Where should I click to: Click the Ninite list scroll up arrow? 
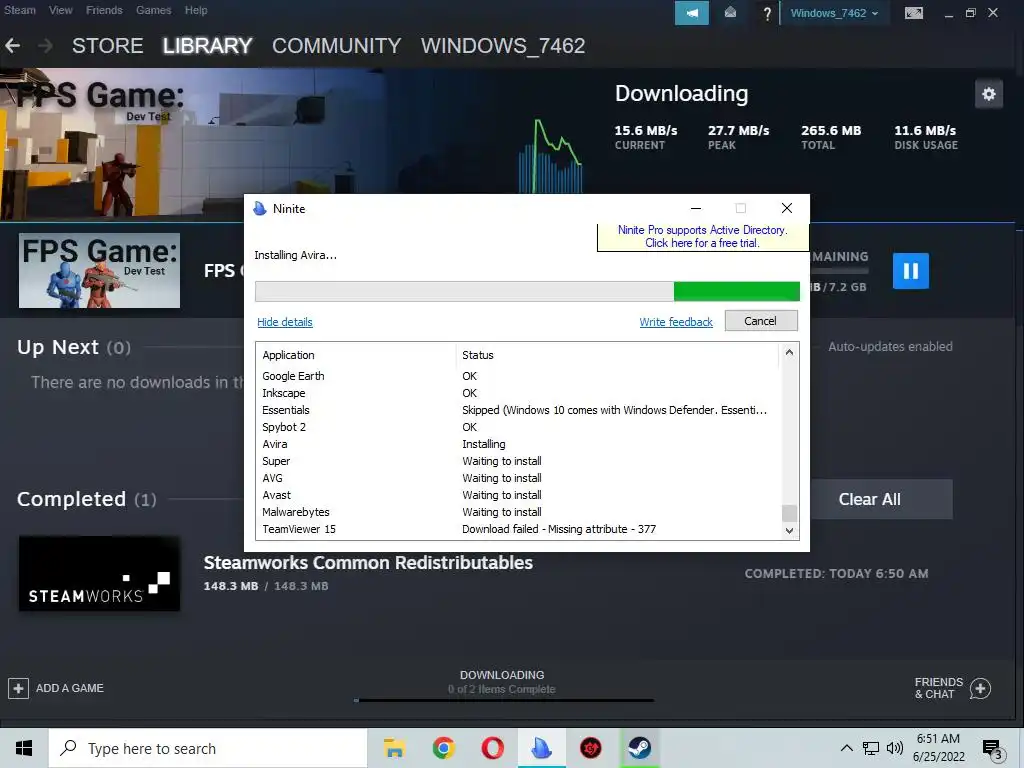tap(789, 353)
